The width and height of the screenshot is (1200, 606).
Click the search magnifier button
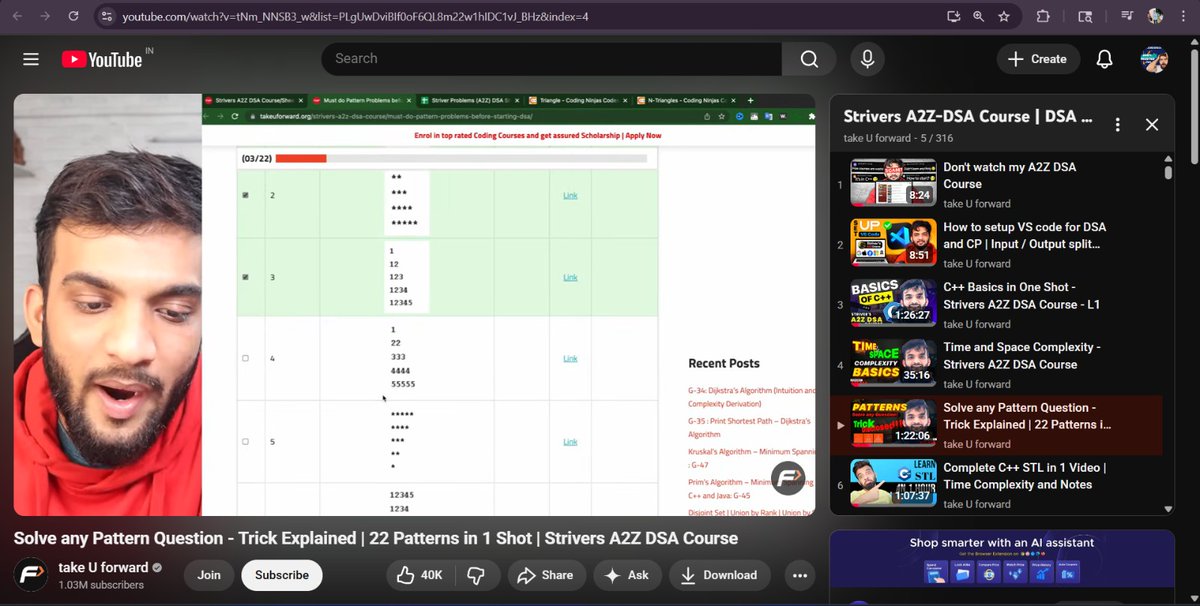pyautogui.click(x=809, y=59)
